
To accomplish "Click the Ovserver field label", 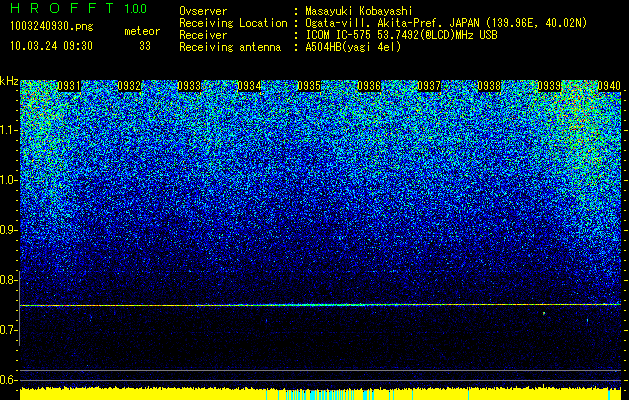I will coord(203,11).
